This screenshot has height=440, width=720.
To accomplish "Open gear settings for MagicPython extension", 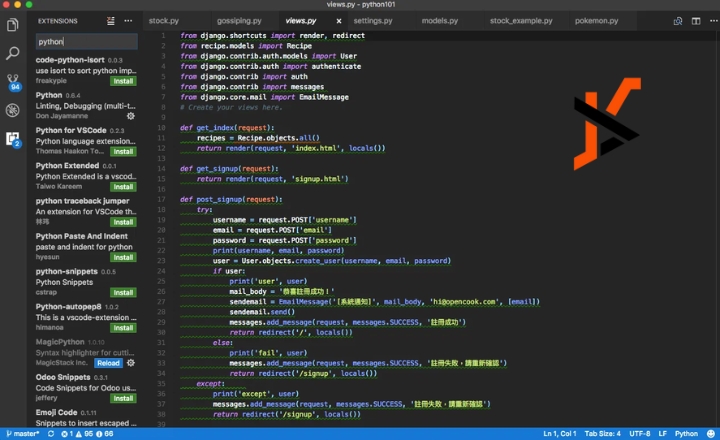I will click(131, 363).
